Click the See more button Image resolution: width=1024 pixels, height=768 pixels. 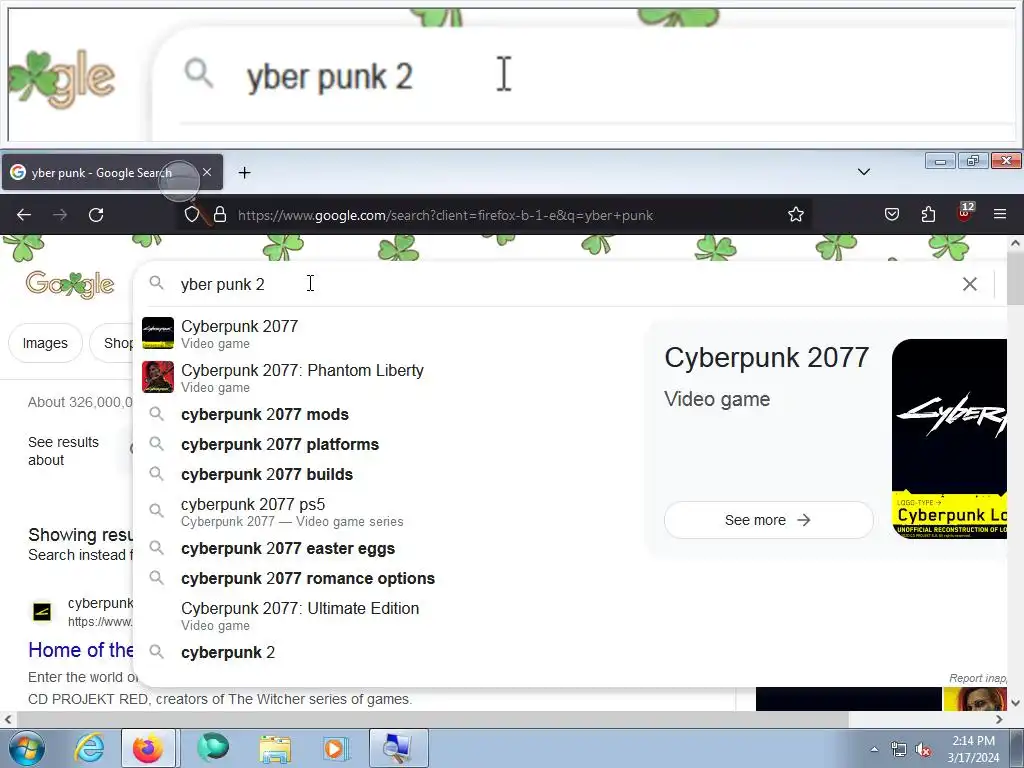tap(768, 520)
